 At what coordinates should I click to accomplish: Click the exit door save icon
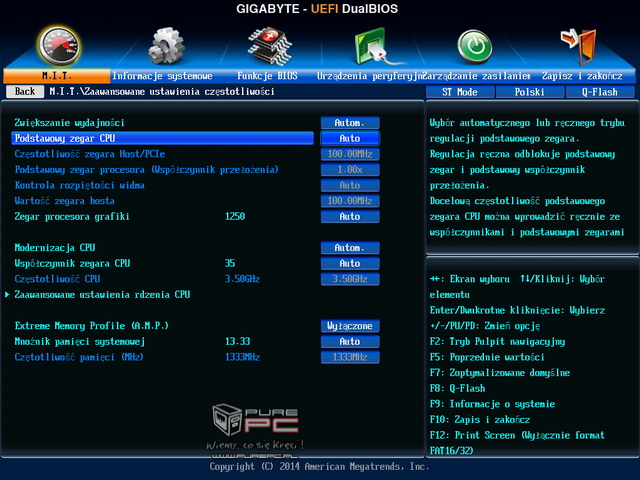[x=579, y=47]
